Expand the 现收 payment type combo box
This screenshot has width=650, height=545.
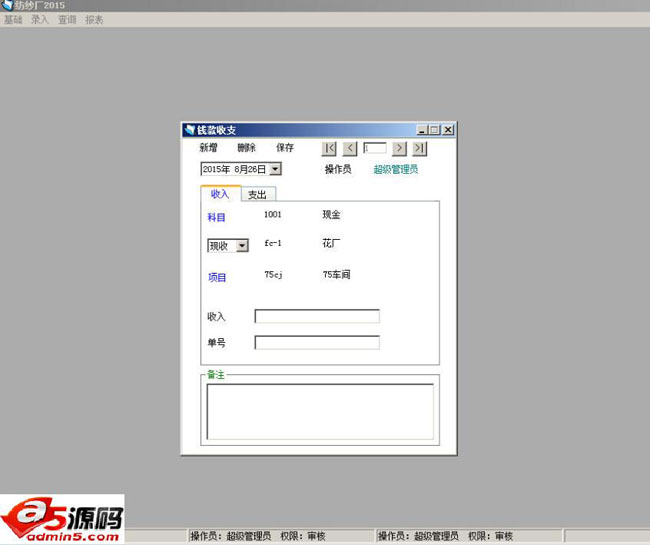(242, 246)
